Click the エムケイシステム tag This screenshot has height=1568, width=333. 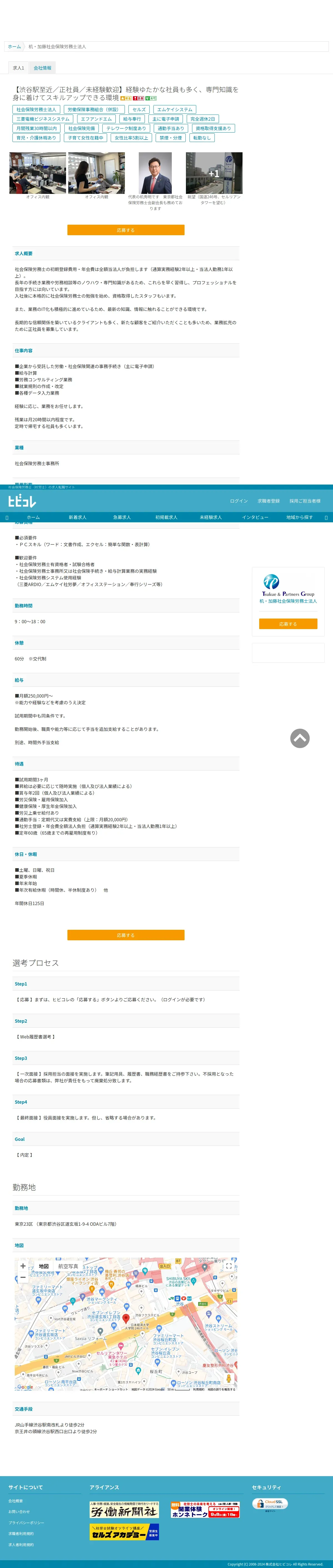tap(175, 110)
